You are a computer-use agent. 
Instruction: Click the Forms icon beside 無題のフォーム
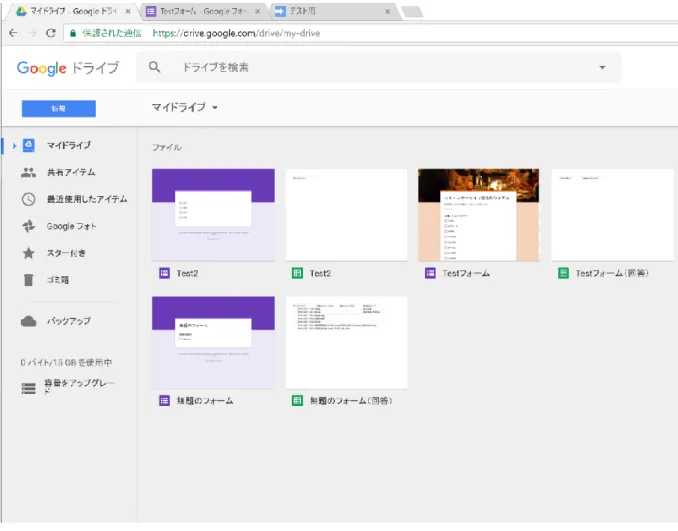click(164, 400)
